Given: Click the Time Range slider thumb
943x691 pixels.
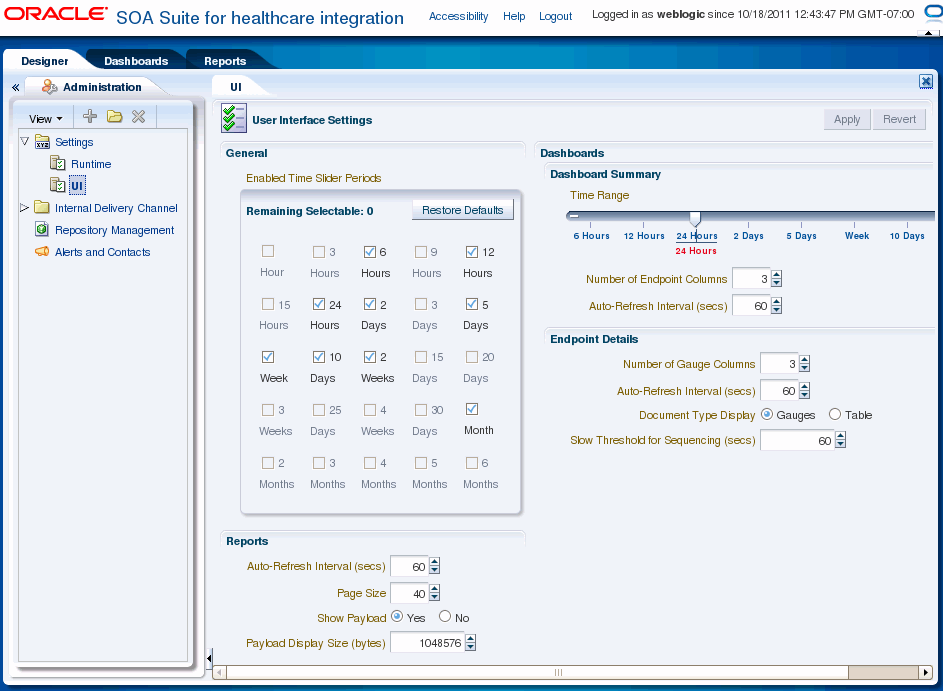Looking at the screenshot, I should [x=695, y=218].
